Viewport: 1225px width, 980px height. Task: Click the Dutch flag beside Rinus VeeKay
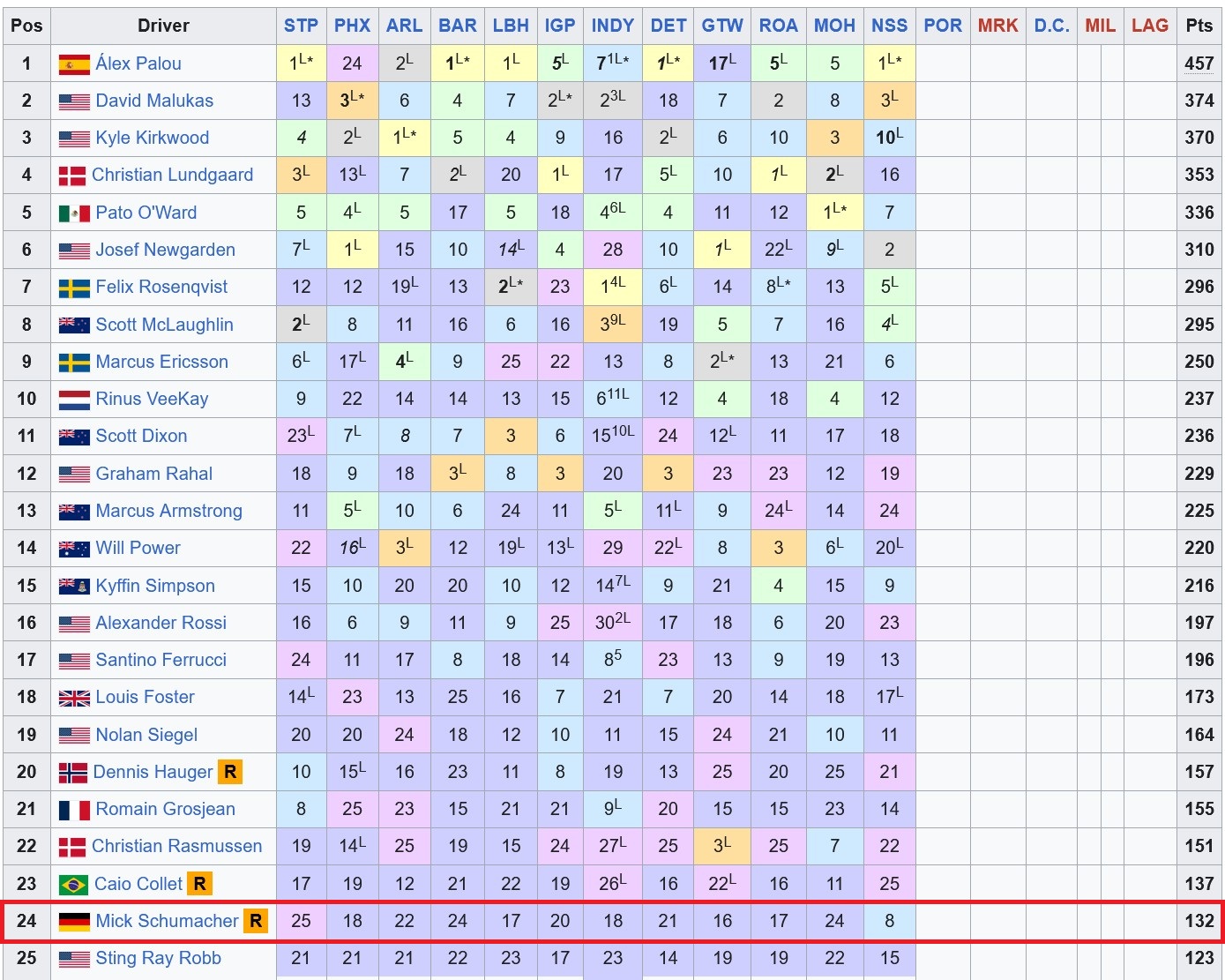point(74,400)
